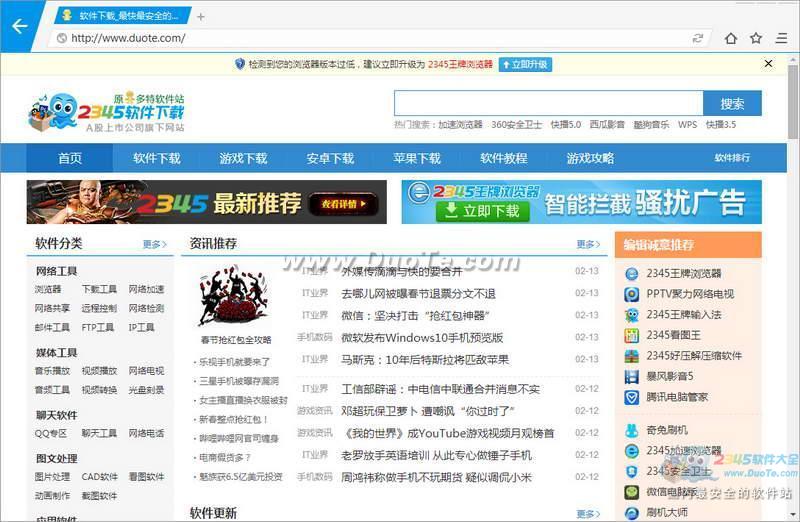Expand 更多 next to 软件更新
This screenshot has width=800, height=522.
588,513
